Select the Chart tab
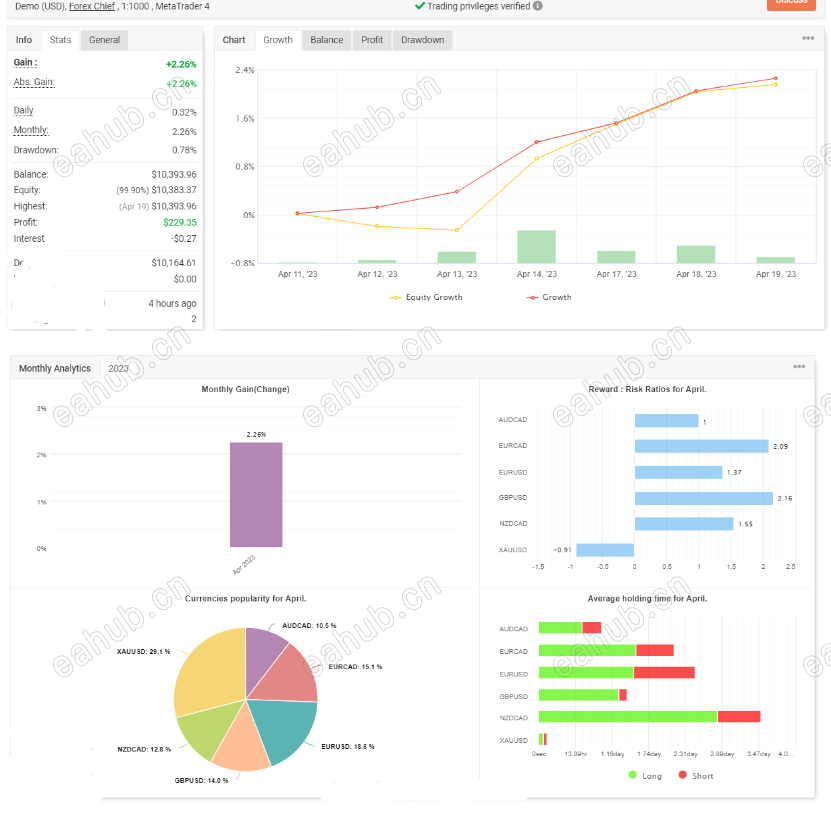Image resolution: width=831 pixels, height=814 pixels. (234, 40)
